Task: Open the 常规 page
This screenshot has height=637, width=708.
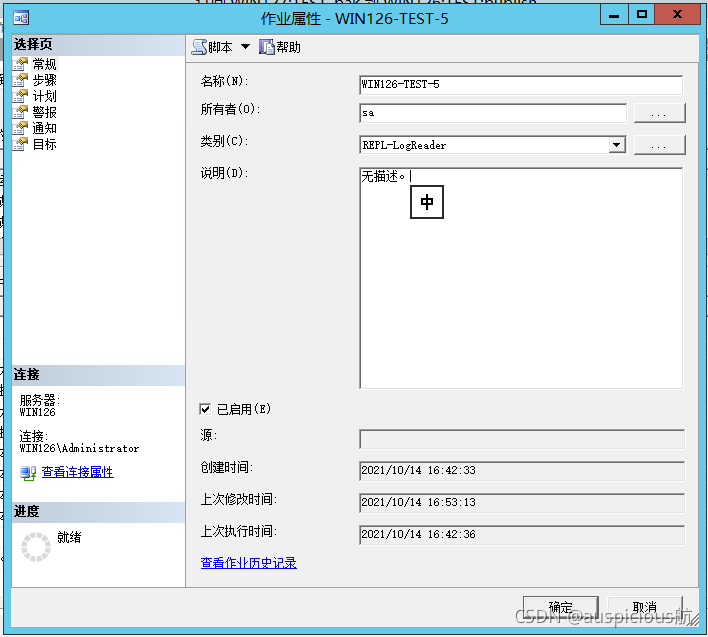Action: point(44,64)
